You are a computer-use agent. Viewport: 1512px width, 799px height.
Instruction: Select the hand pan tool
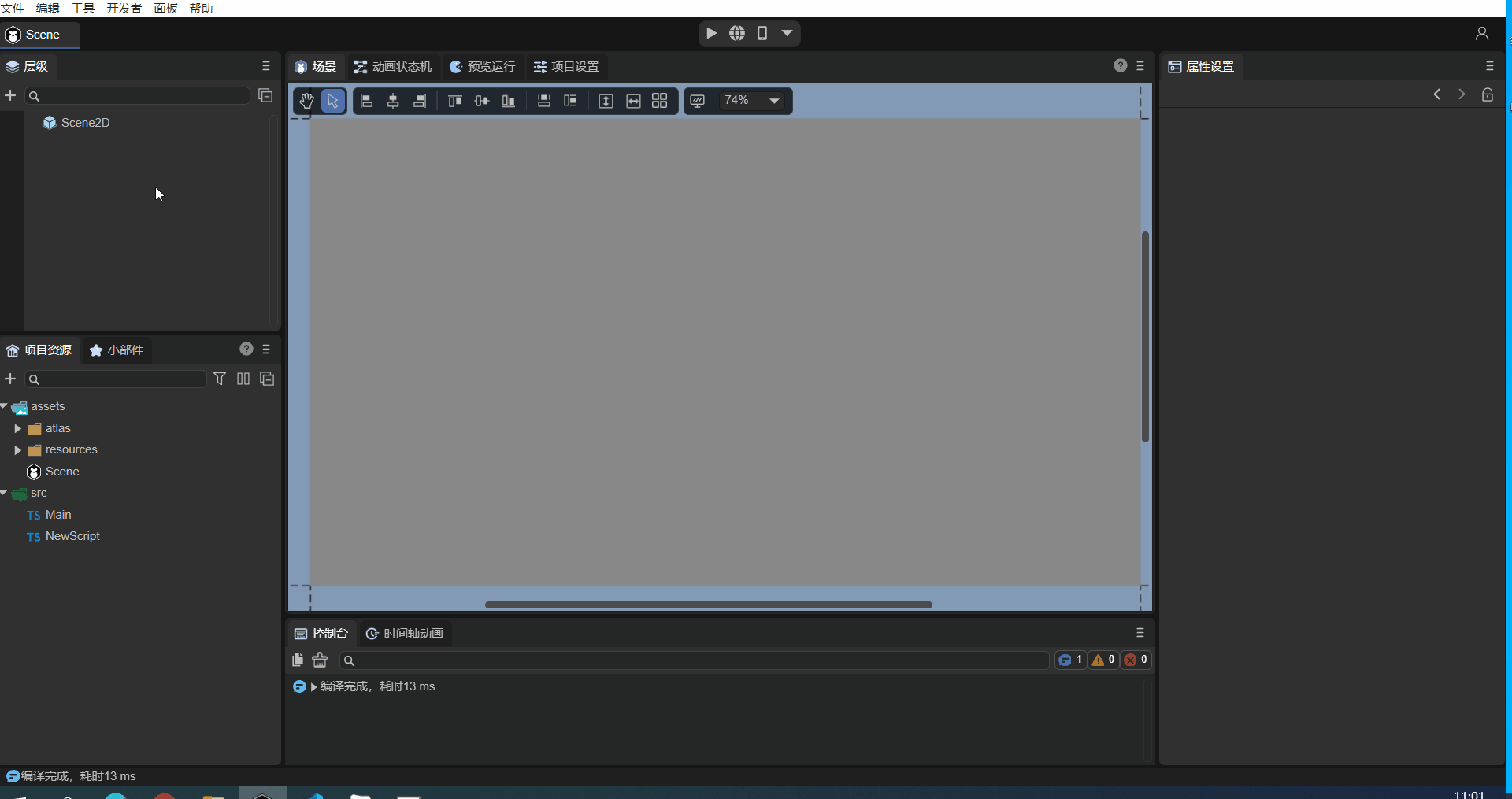pos(306,101)
